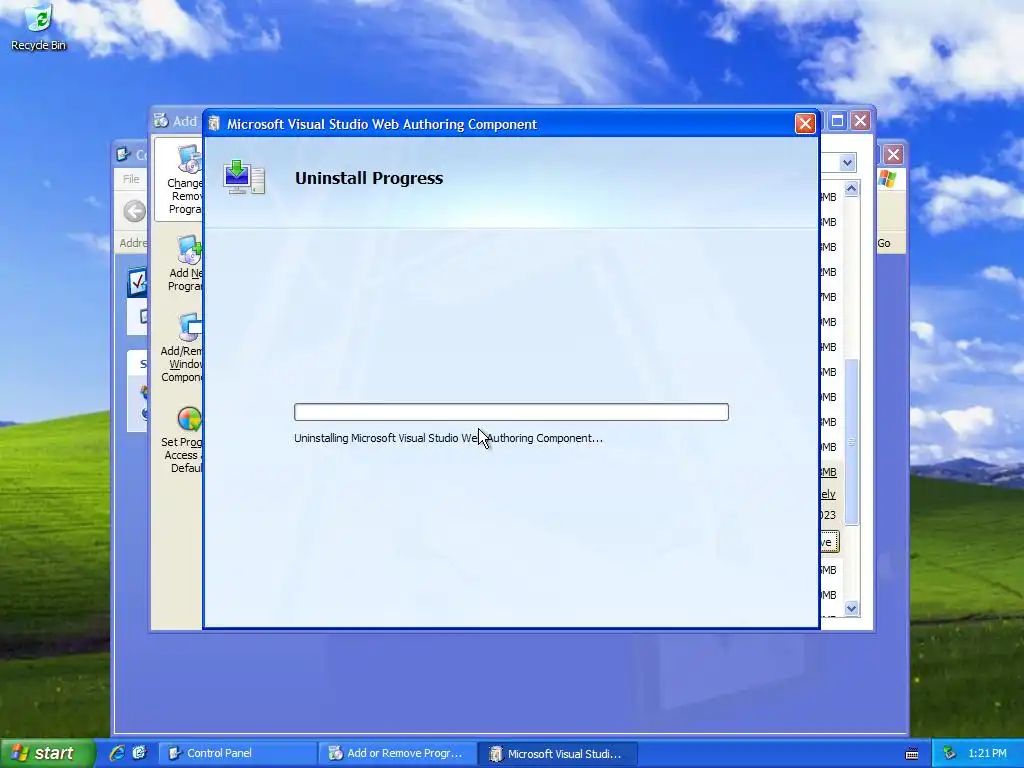Open the File menu in Control Panel

click(x=131, y=179)
